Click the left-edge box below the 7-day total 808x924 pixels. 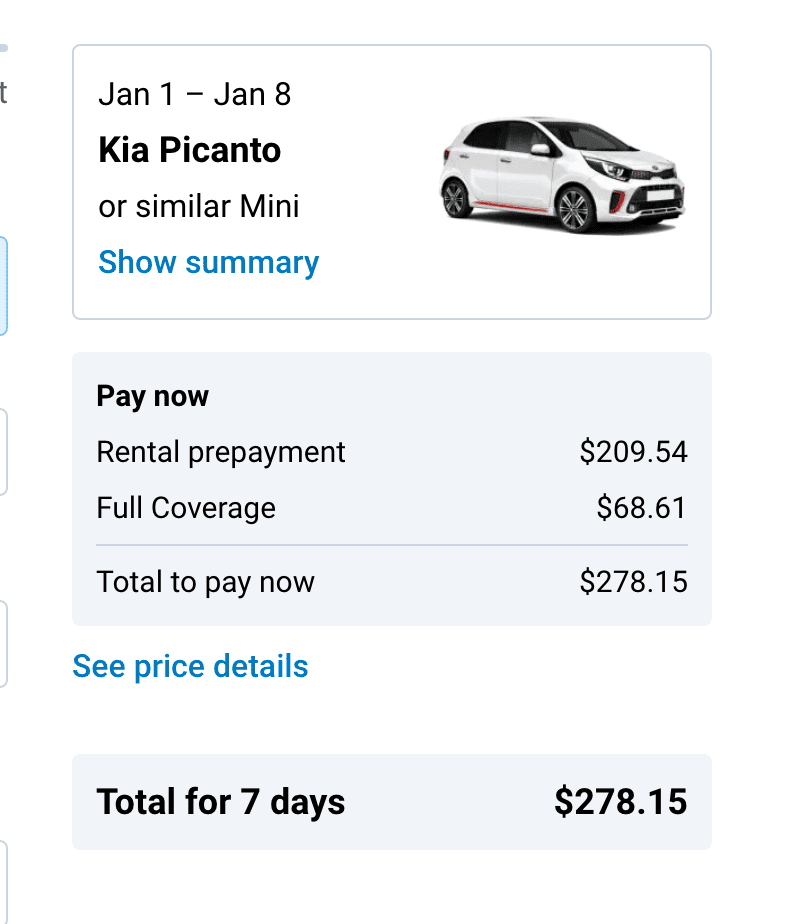[3, 880]
